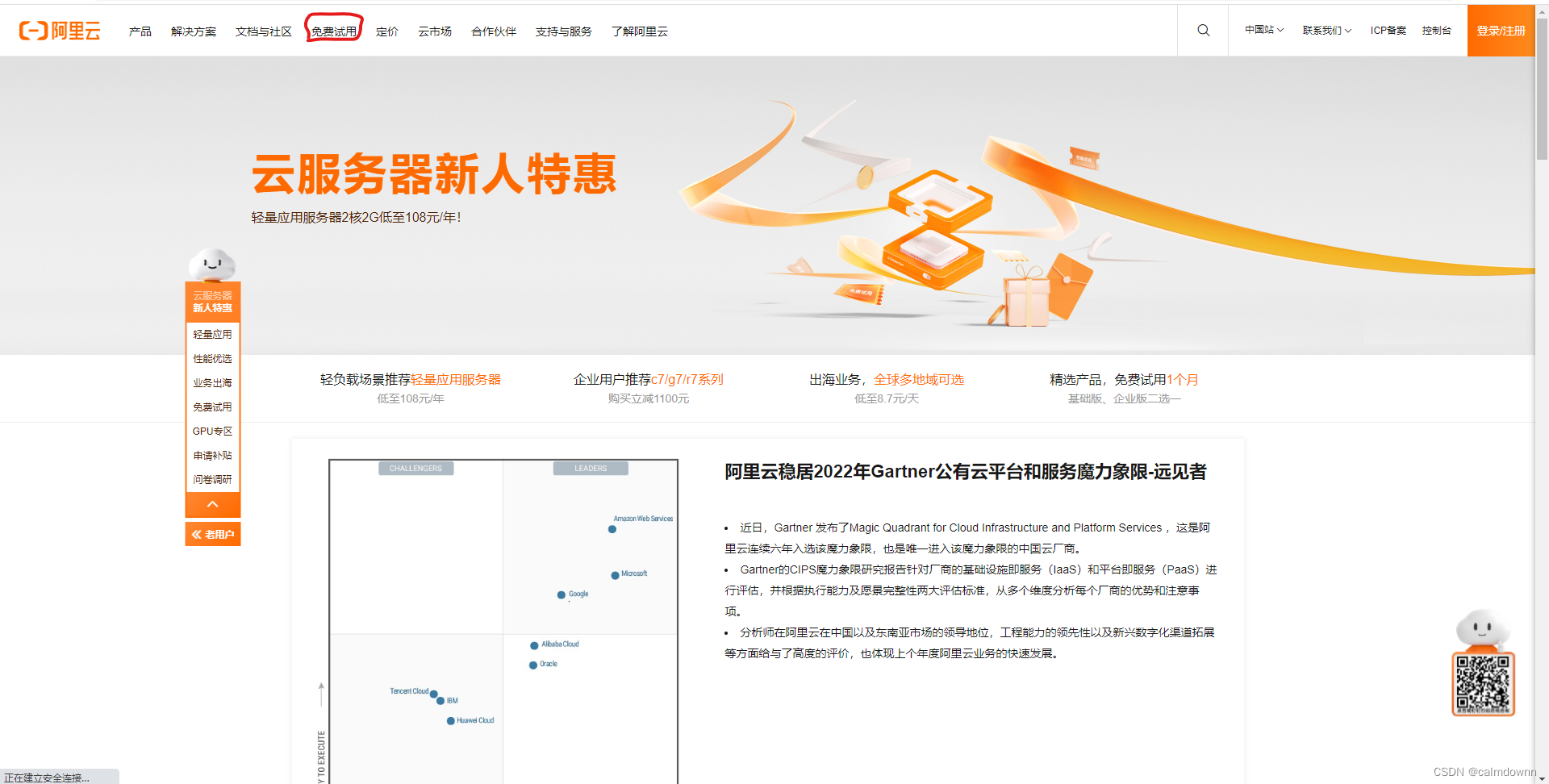Click the Aliyun logo in header
The height and width of the screenshot is (784, 1549).
[x=60, y=31]
